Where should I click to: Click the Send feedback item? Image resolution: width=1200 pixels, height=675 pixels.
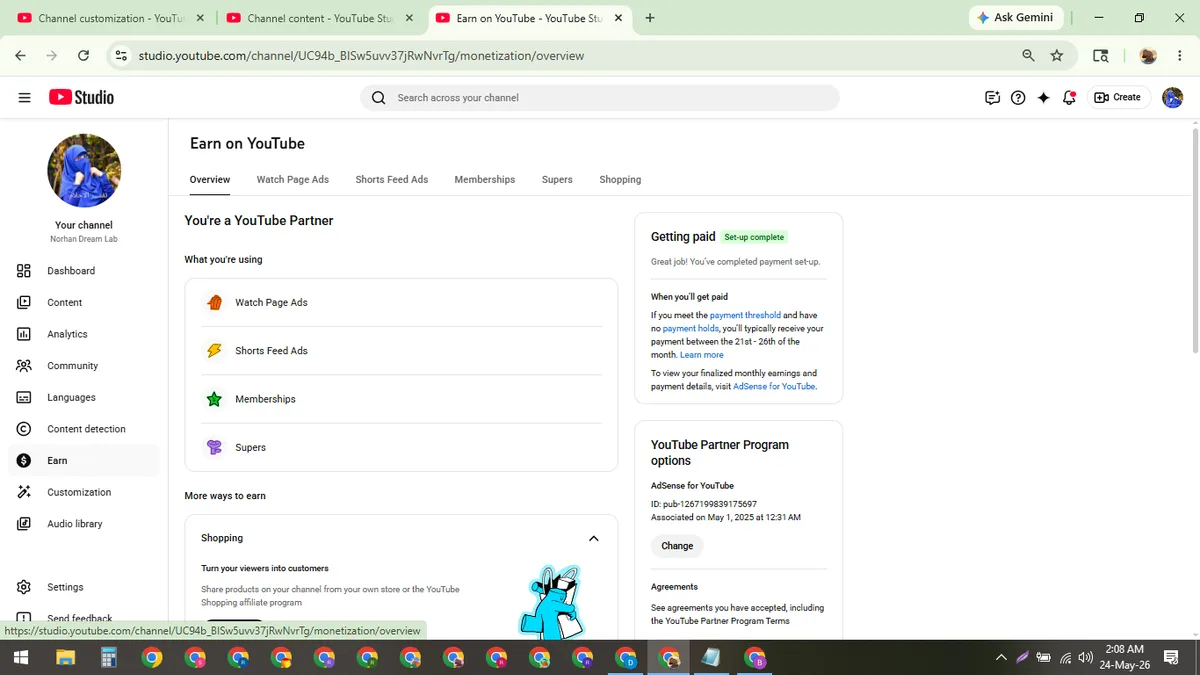[84, 618]
